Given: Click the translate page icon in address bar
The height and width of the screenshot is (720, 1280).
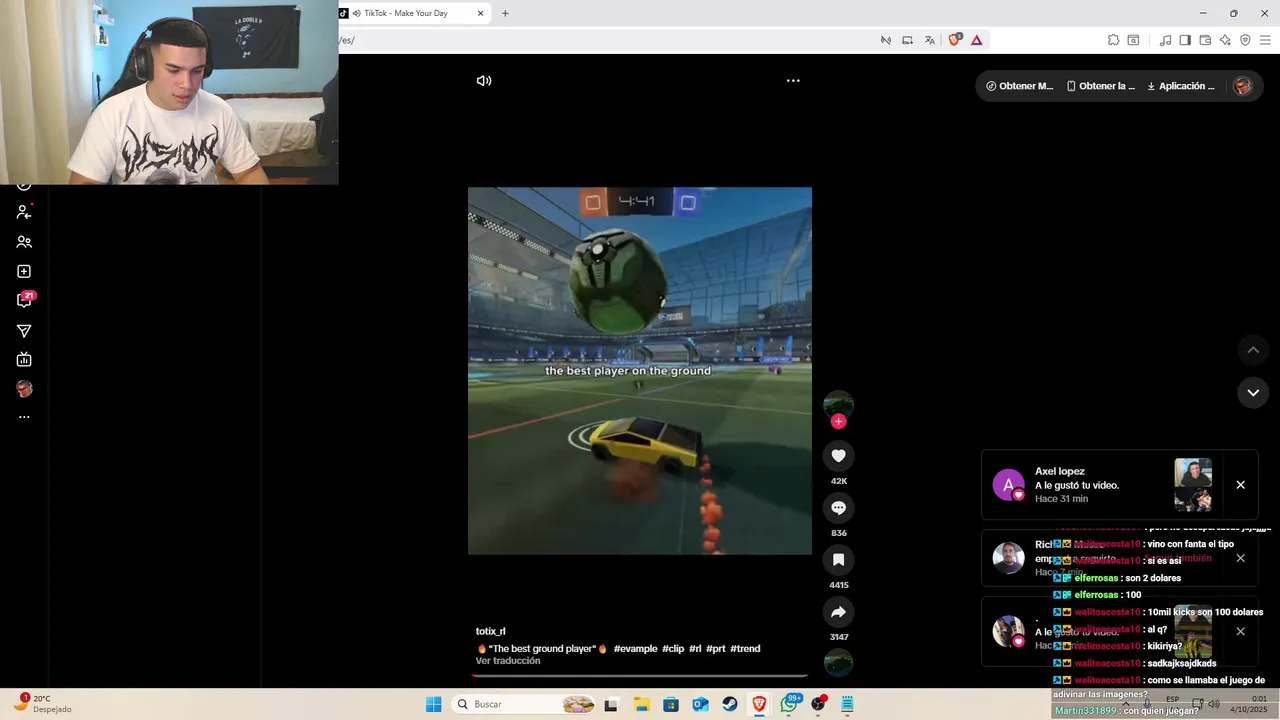Looking at the screenshot, I should 929,40.
